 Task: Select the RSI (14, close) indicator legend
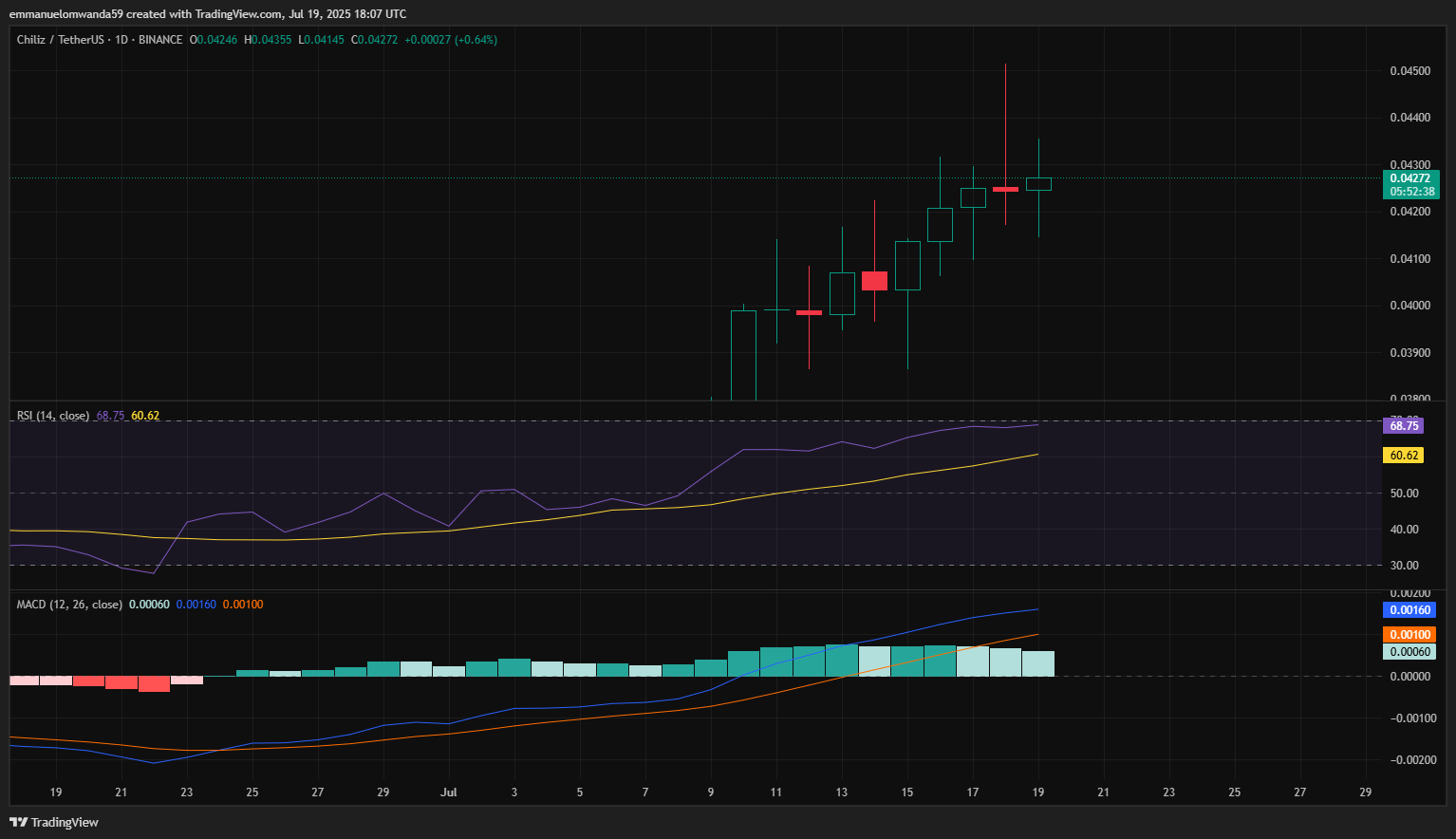point(53,416)
